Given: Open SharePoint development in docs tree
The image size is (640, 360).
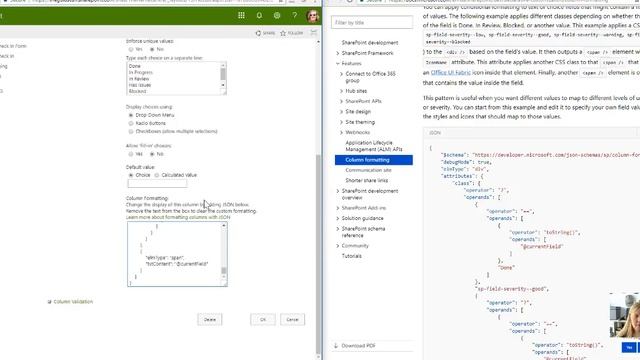Looking at the screenshot, I should [370, 43].
